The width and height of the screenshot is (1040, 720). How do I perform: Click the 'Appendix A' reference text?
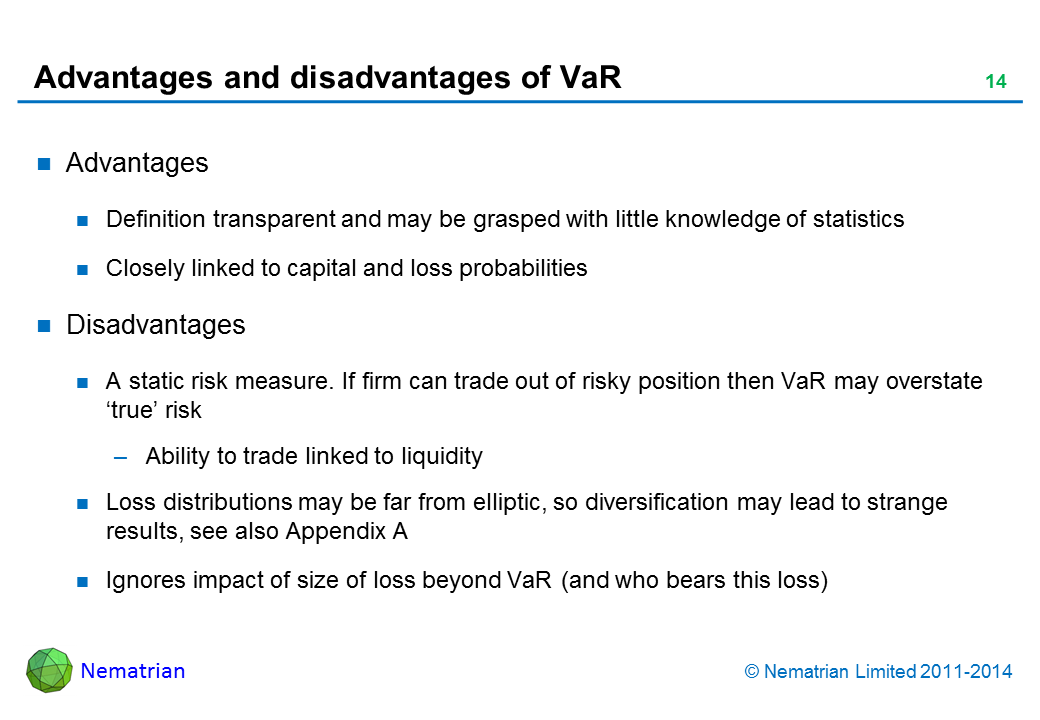[346, 532]
